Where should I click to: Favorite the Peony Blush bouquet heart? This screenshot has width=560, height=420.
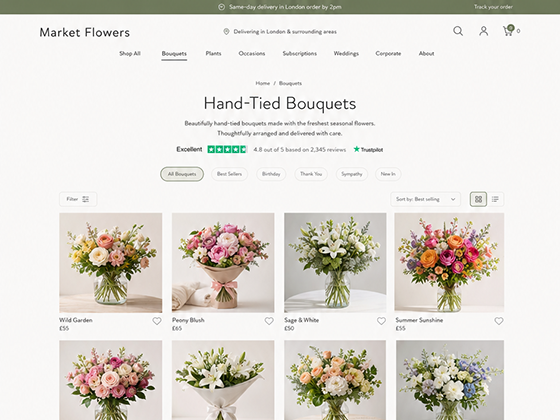(269, 321)
